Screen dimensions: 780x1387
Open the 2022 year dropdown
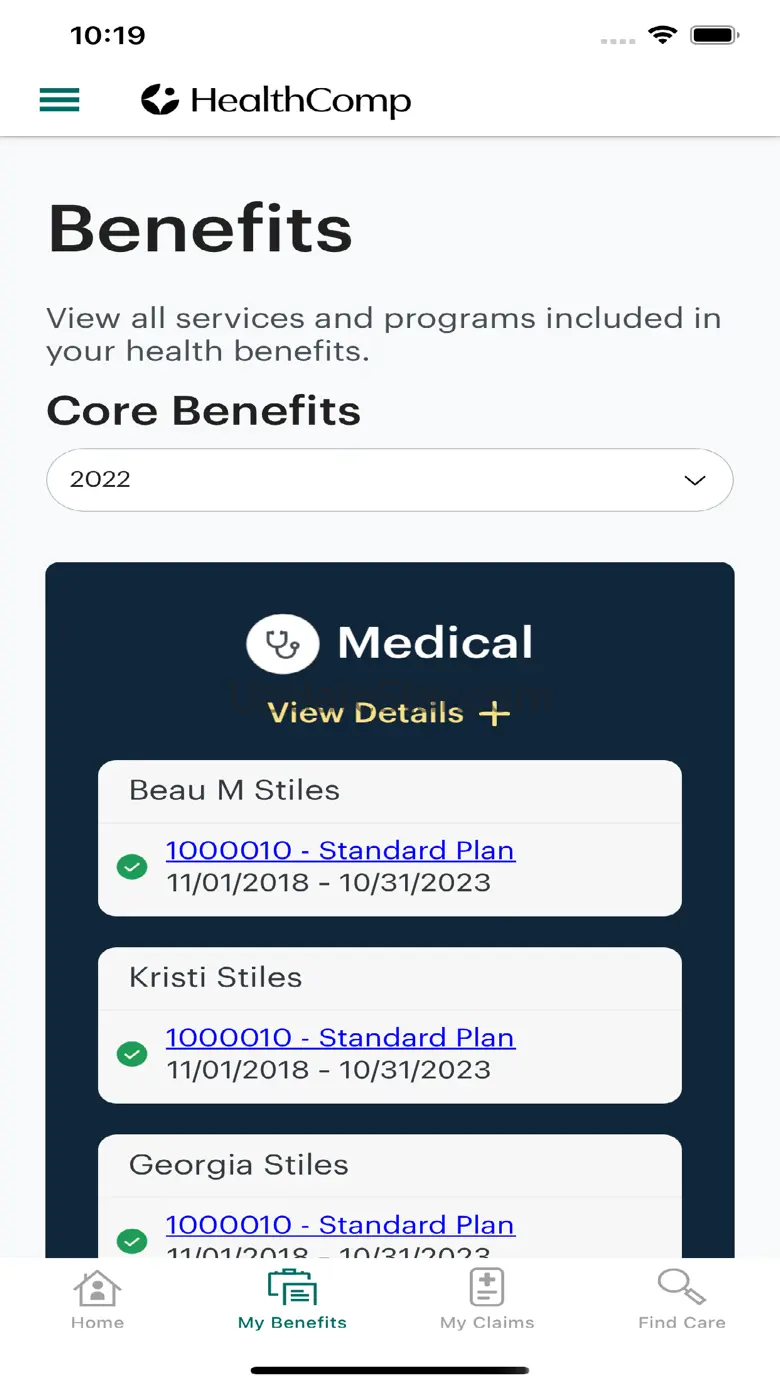[390, 480]
